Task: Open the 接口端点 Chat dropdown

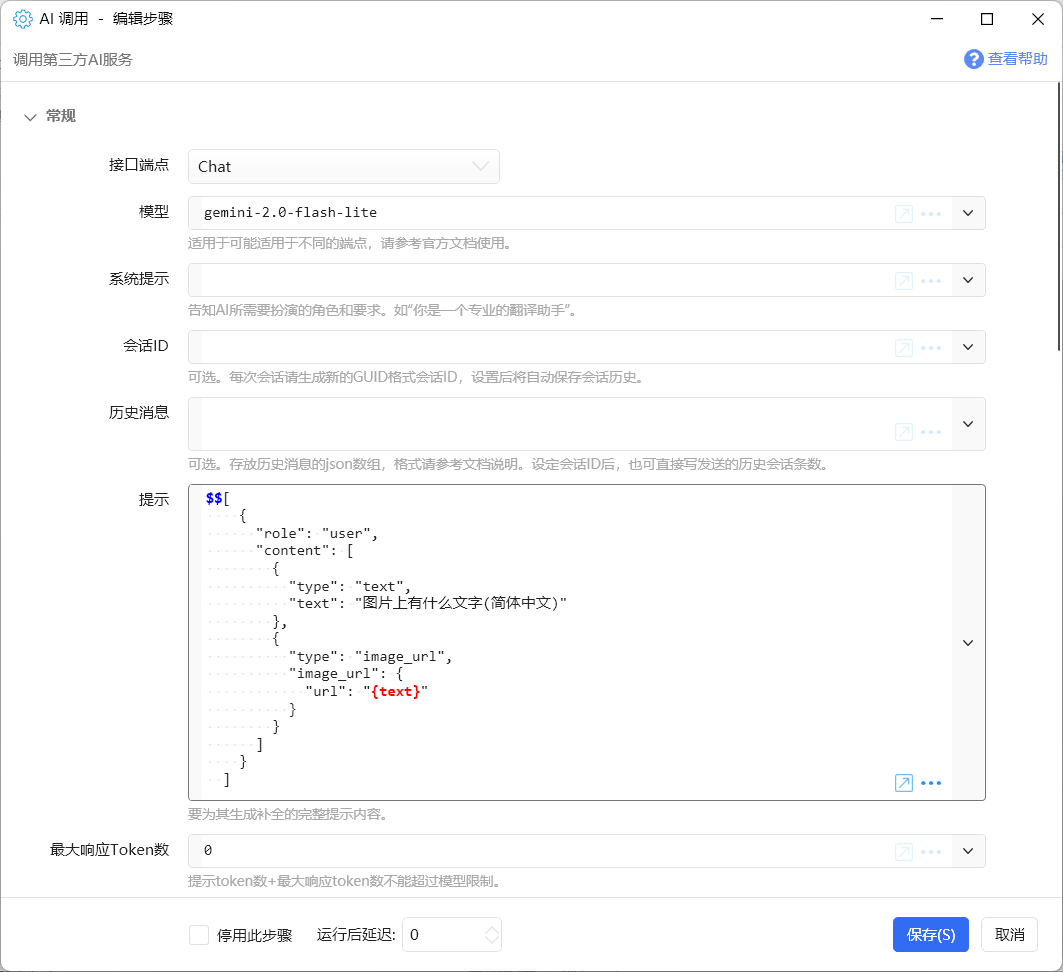Action: click(x=344, y=167)
